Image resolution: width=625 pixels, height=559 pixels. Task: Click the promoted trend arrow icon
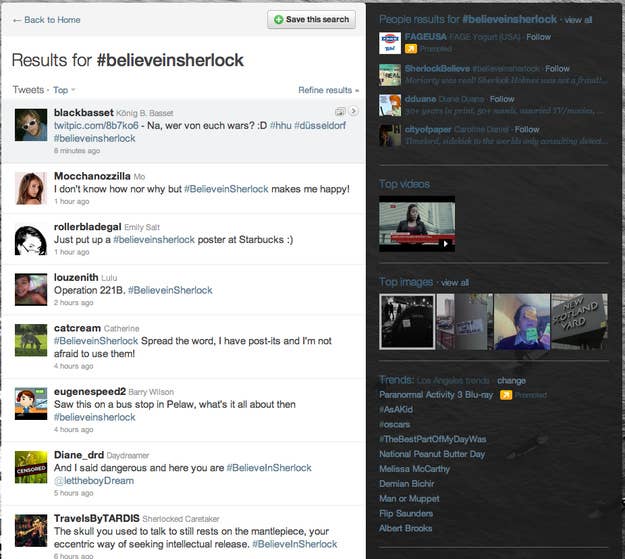[506, 395]
